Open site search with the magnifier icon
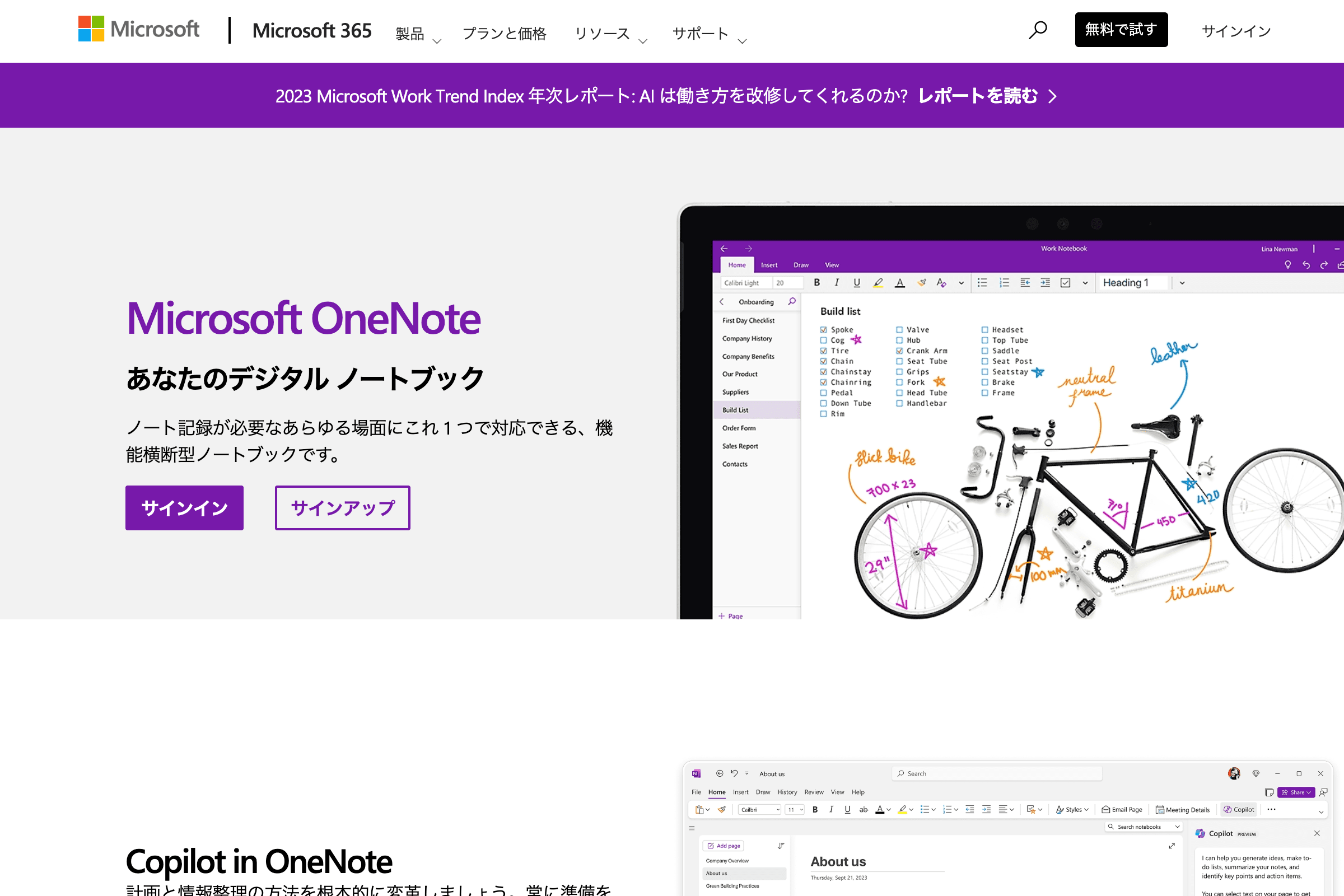Screen dimensions: 1344x896 point(1038,30)
